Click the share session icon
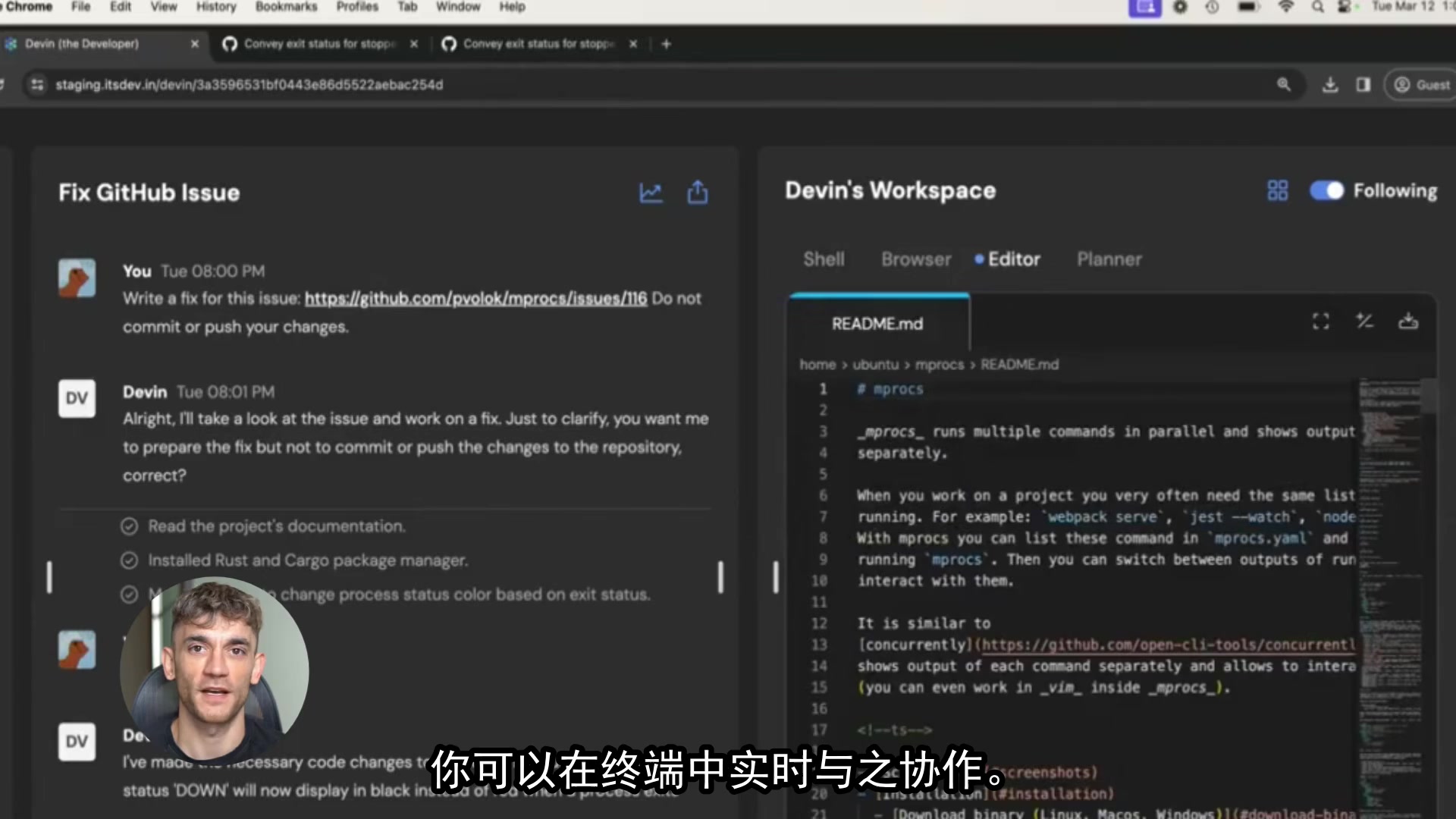The width and height of the screenshot is (1456, 819). click(697, 193)
